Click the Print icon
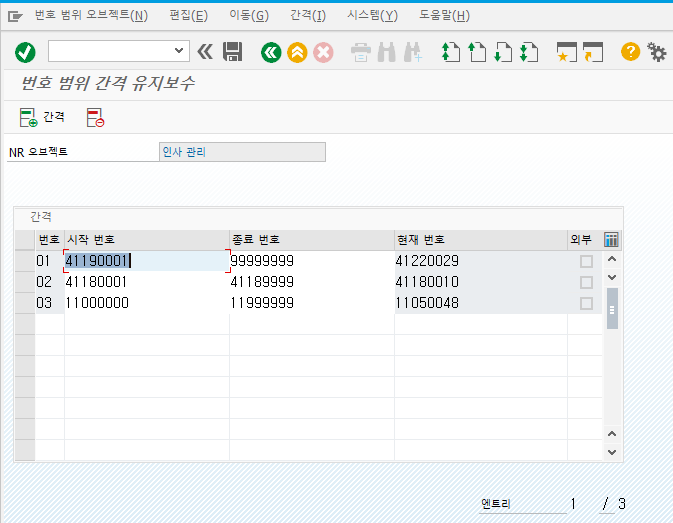Screen dimensions: 673x523 click(361, 52)
